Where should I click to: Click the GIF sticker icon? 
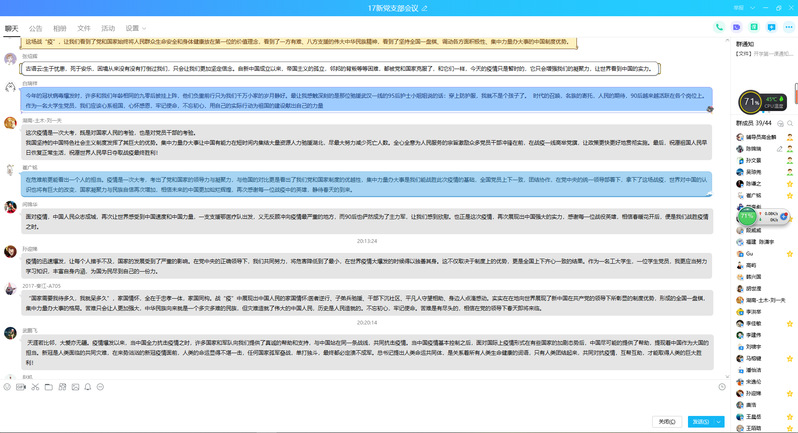(20, 386)
